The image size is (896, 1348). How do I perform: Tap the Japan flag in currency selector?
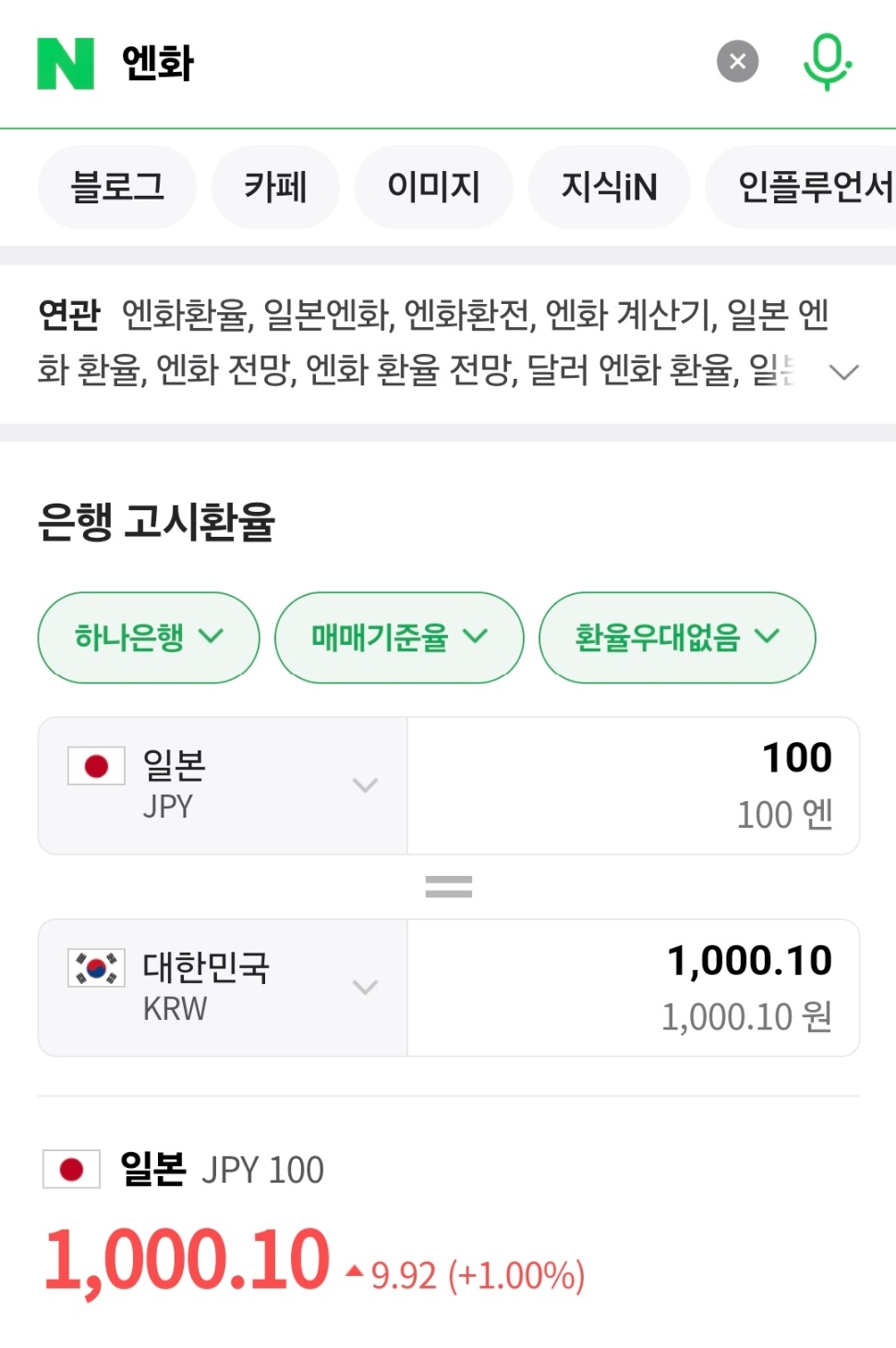tap(96, 767)
